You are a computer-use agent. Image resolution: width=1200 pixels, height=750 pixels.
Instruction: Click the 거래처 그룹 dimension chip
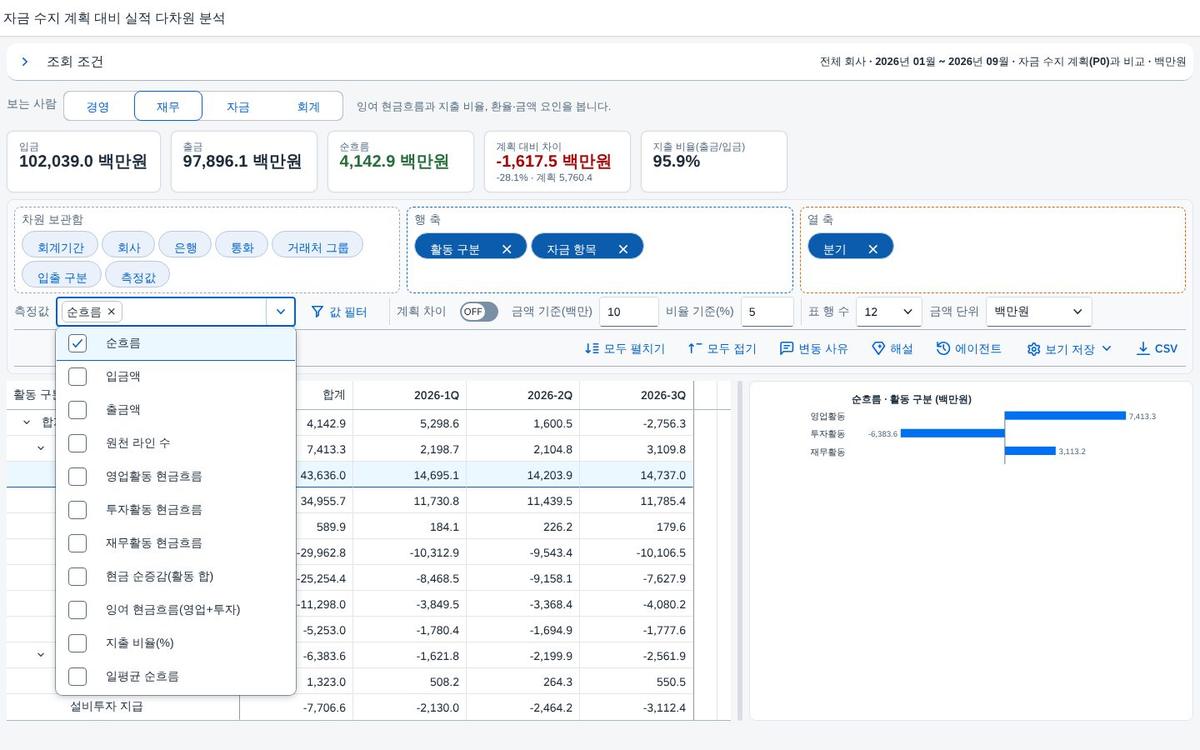[x=318, y=247]
